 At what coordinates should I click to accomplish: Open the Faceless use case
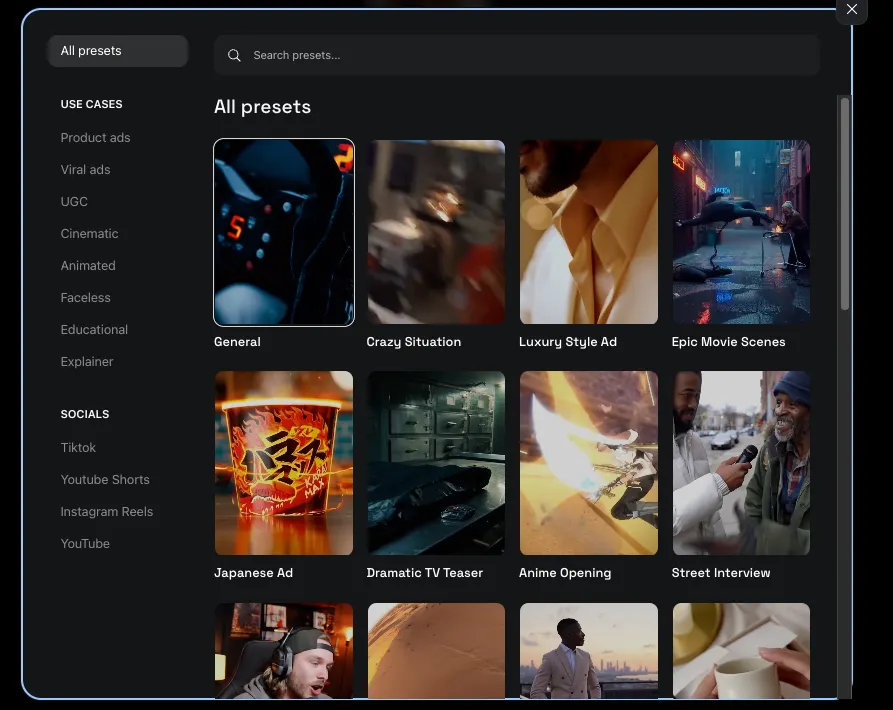85,298
